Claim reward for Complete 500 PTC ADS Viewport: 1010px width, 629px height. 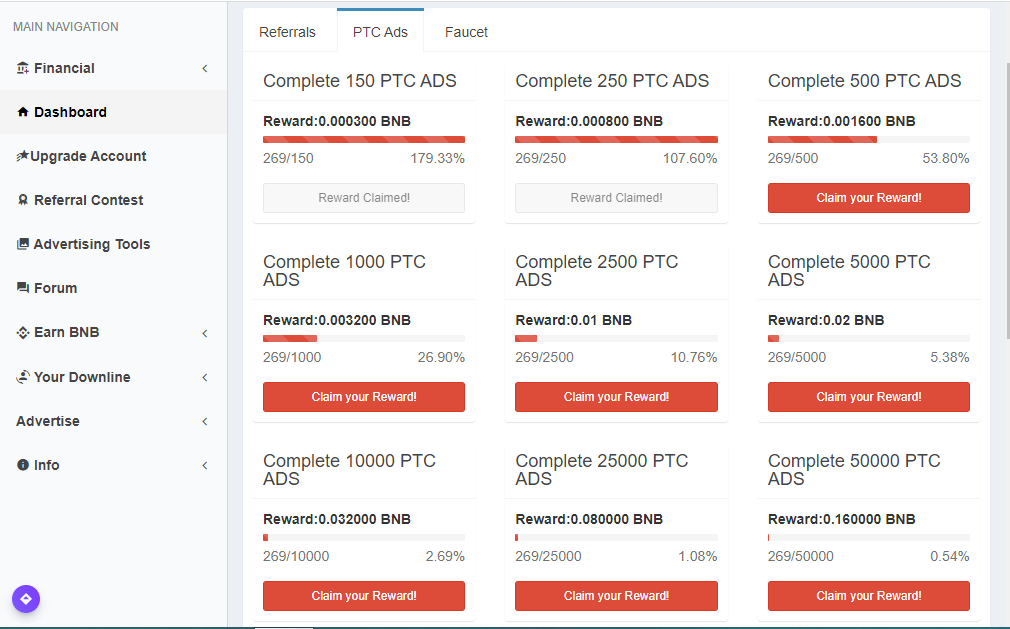click(868, 198)
